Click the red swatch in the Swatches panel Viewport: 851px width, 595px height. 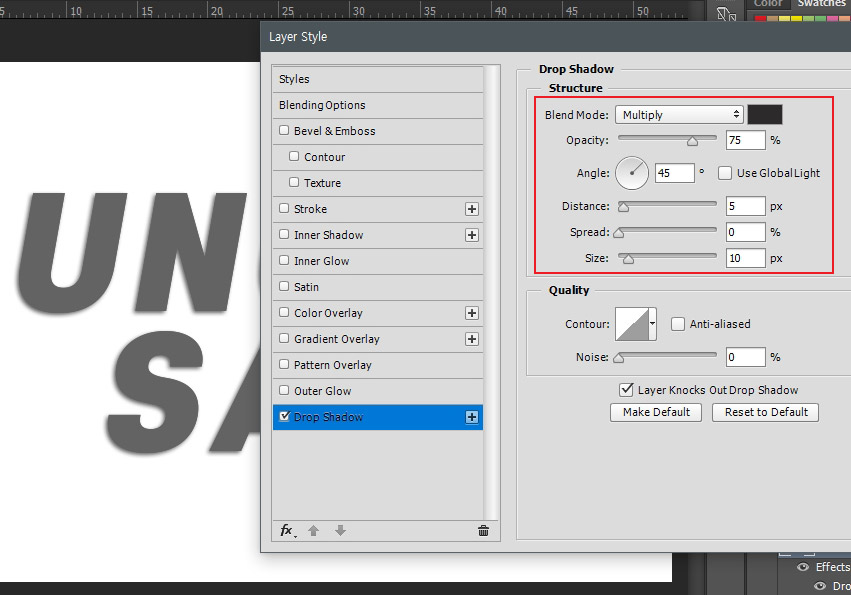pos(760,18)
